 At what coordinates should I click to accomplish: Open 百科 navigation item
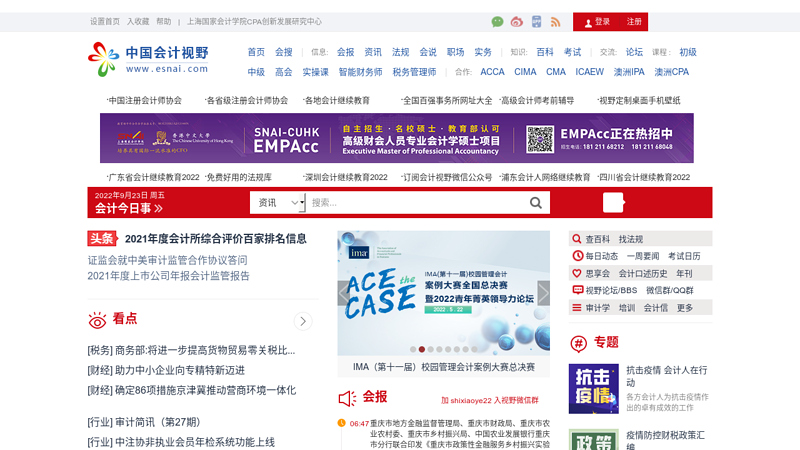pyautogui.click(x=545, y=52)
